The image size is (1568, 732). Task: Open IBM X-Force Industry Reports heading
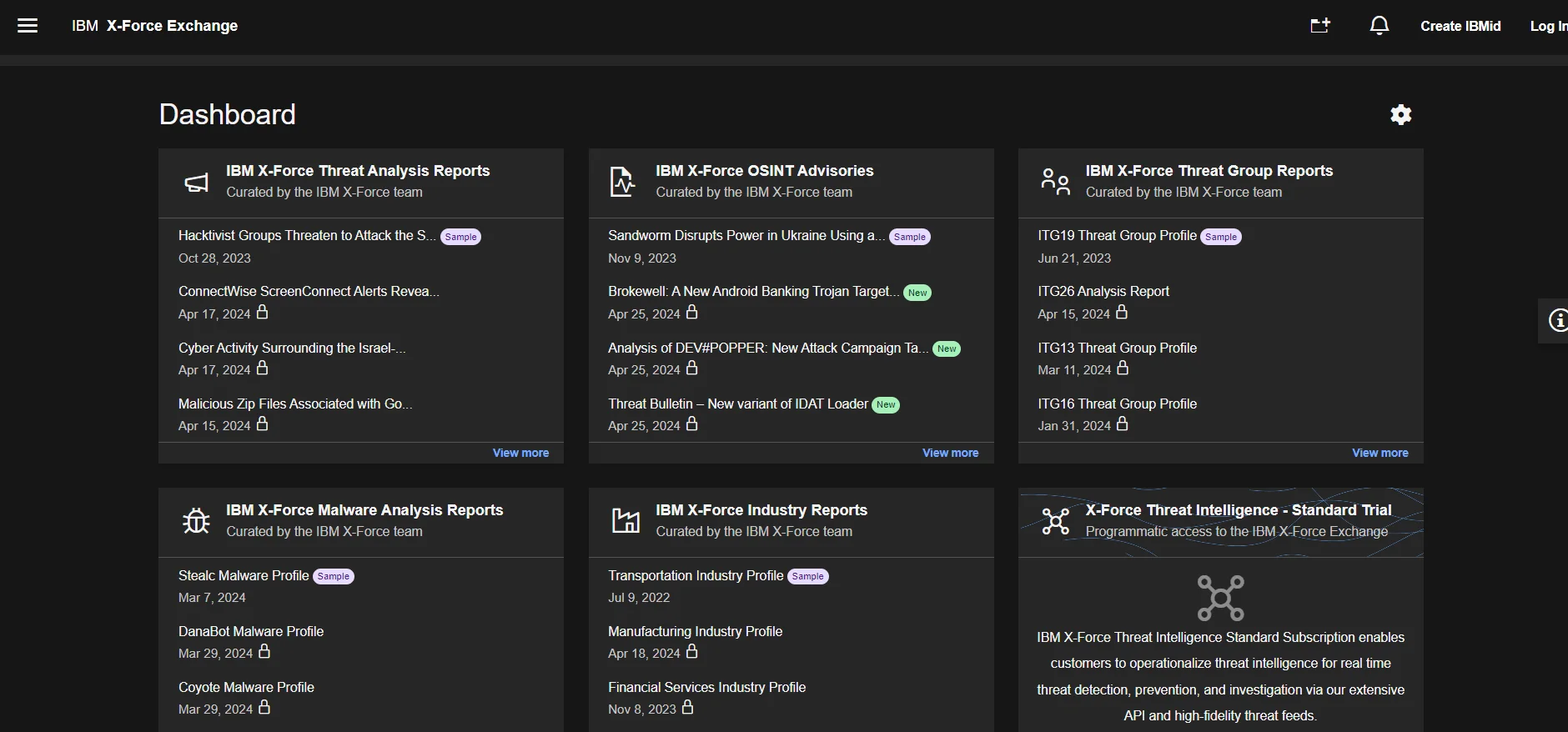click(x=761, y=510)
